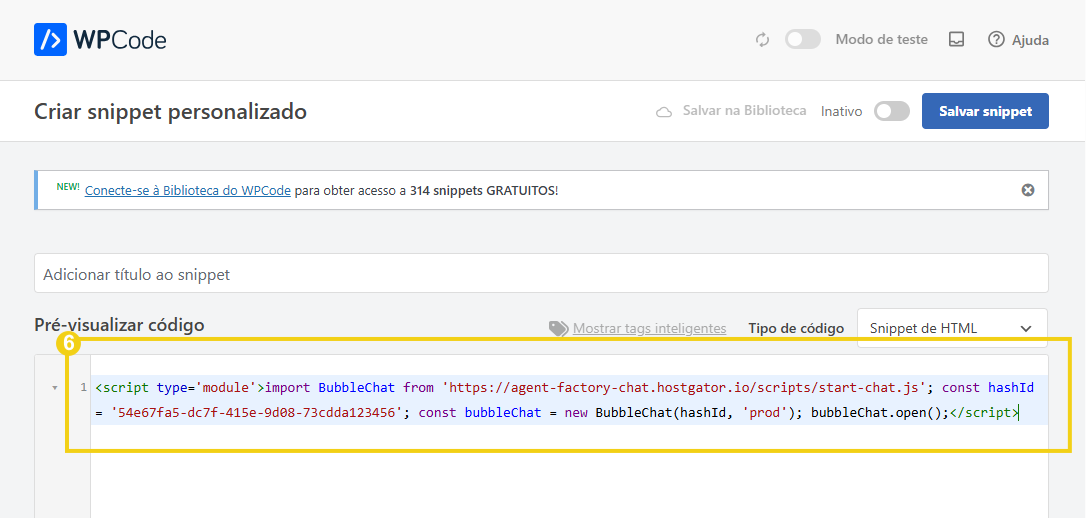The width and height of the screenshot is (1086, 518).
Task: Click Mostrar tags inteligentes link
Action: click(x=650, y=328)
